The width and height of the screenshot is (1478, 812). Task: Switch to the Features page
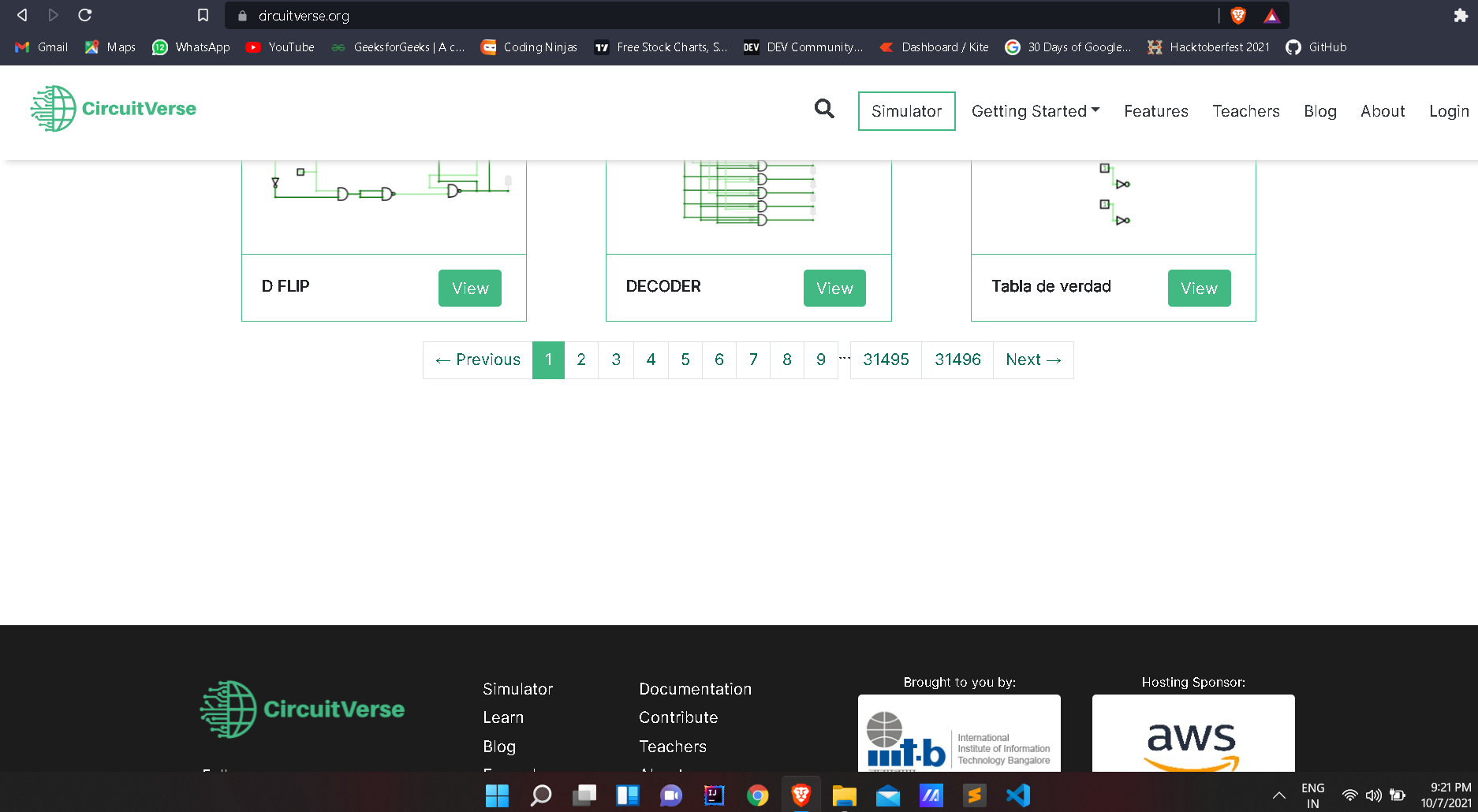pyautogui.click(x=1155, y=111)
